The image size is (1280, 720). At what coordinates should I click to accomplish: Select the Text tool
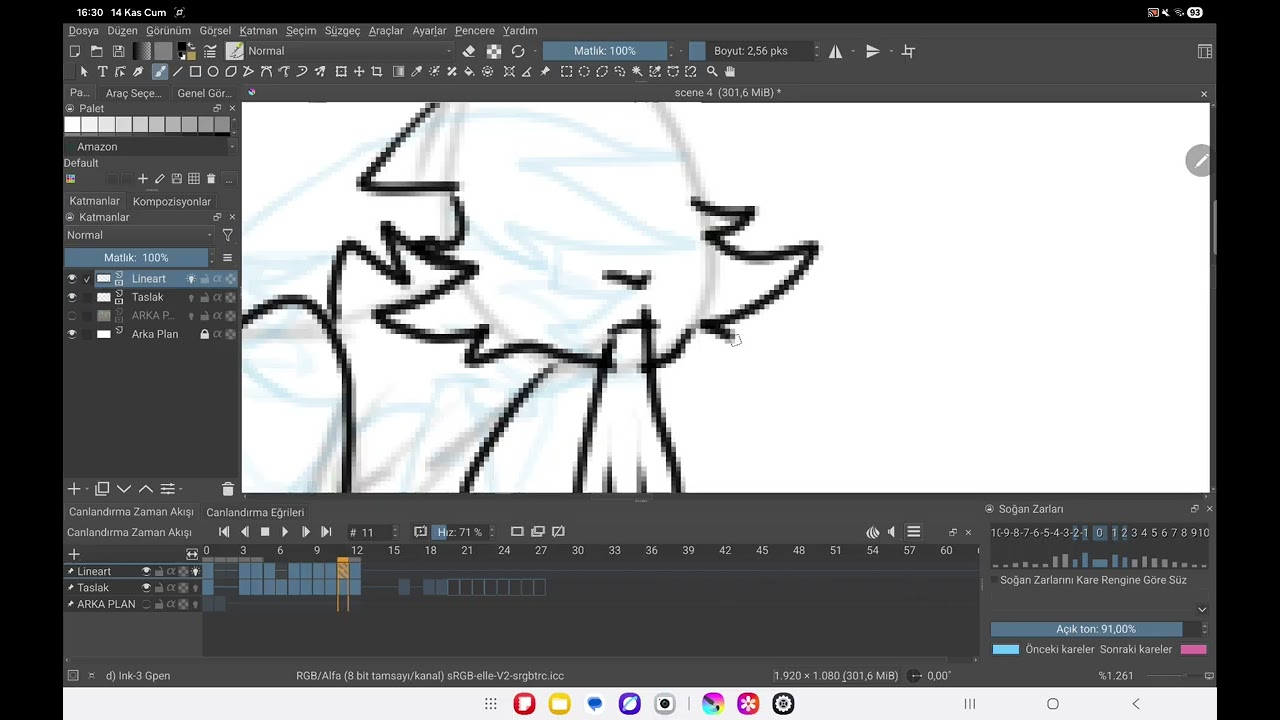click(x=102, y=72)
